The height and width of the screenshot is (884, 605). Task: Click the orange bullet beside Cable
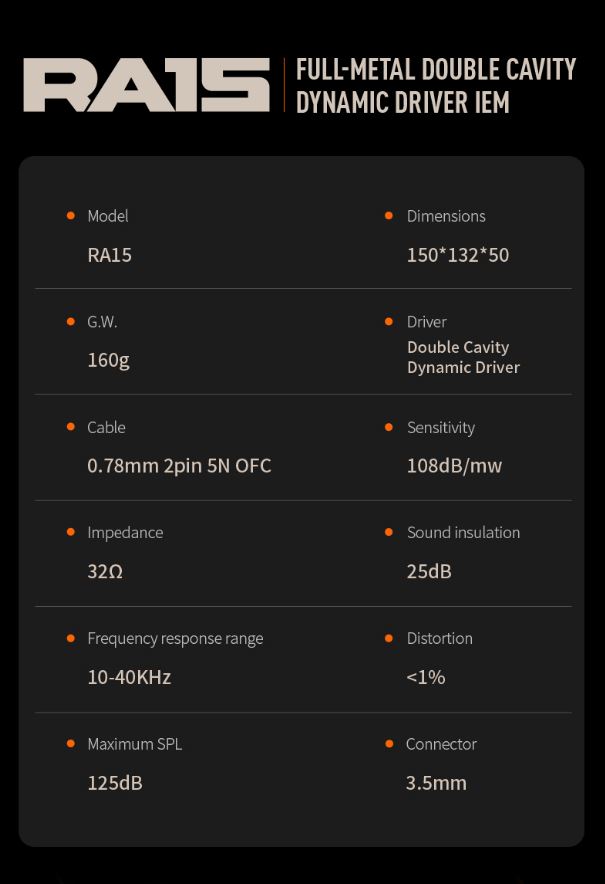tap(70, 427)
